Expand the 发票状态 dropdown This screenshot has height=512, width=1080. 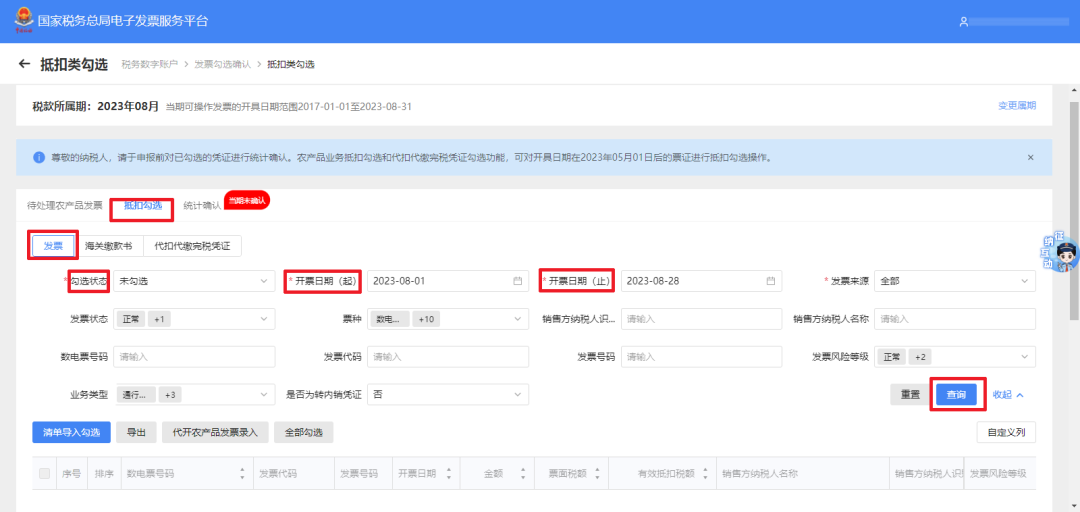(x=194, y=319)
